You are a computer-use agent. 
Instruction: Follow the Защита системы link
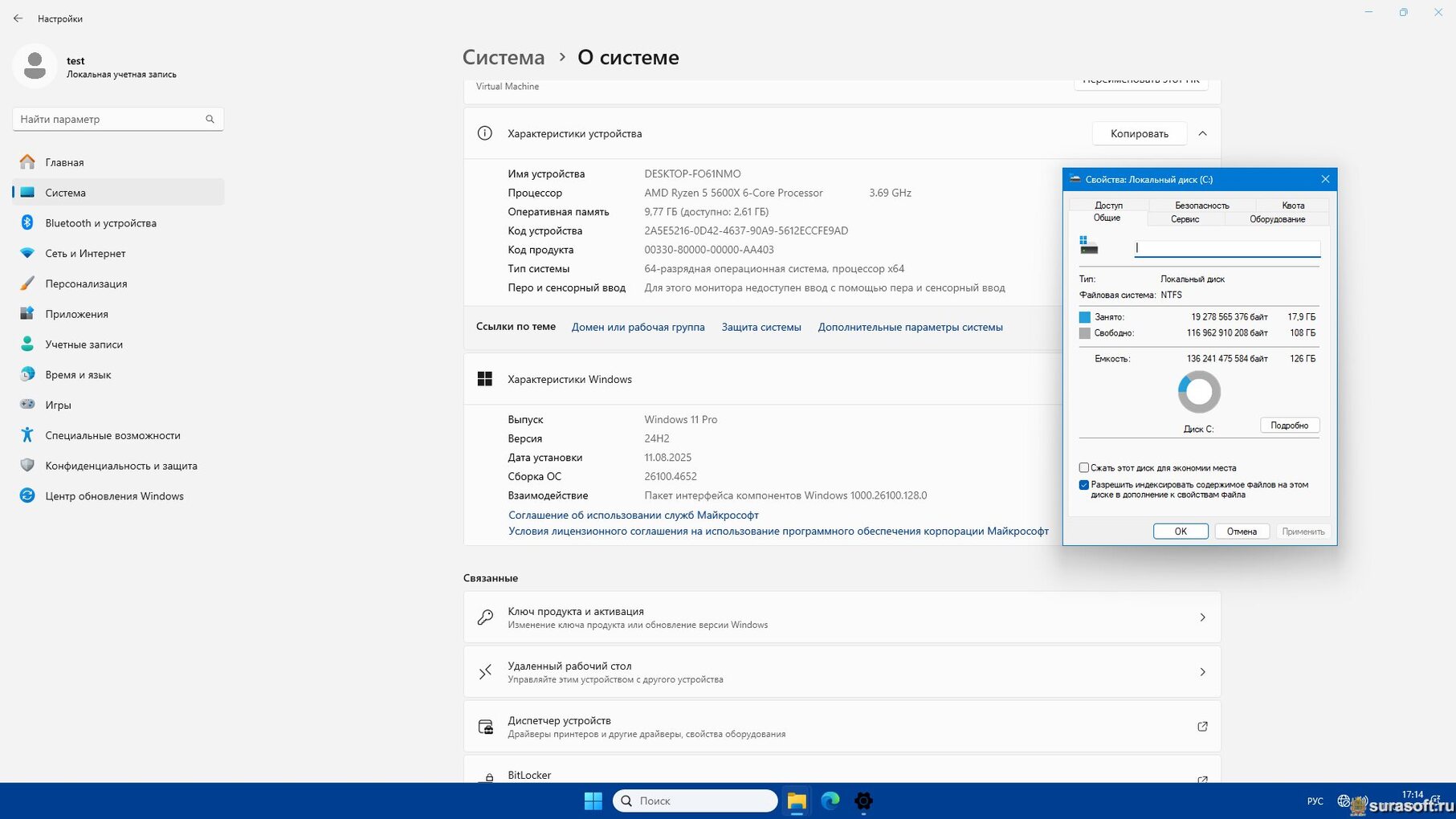(x=761, y=328)
